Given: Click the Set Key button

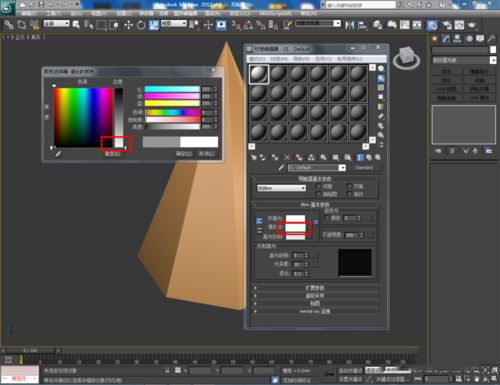Looking at the screenshot, I should [x=350, y=379].
